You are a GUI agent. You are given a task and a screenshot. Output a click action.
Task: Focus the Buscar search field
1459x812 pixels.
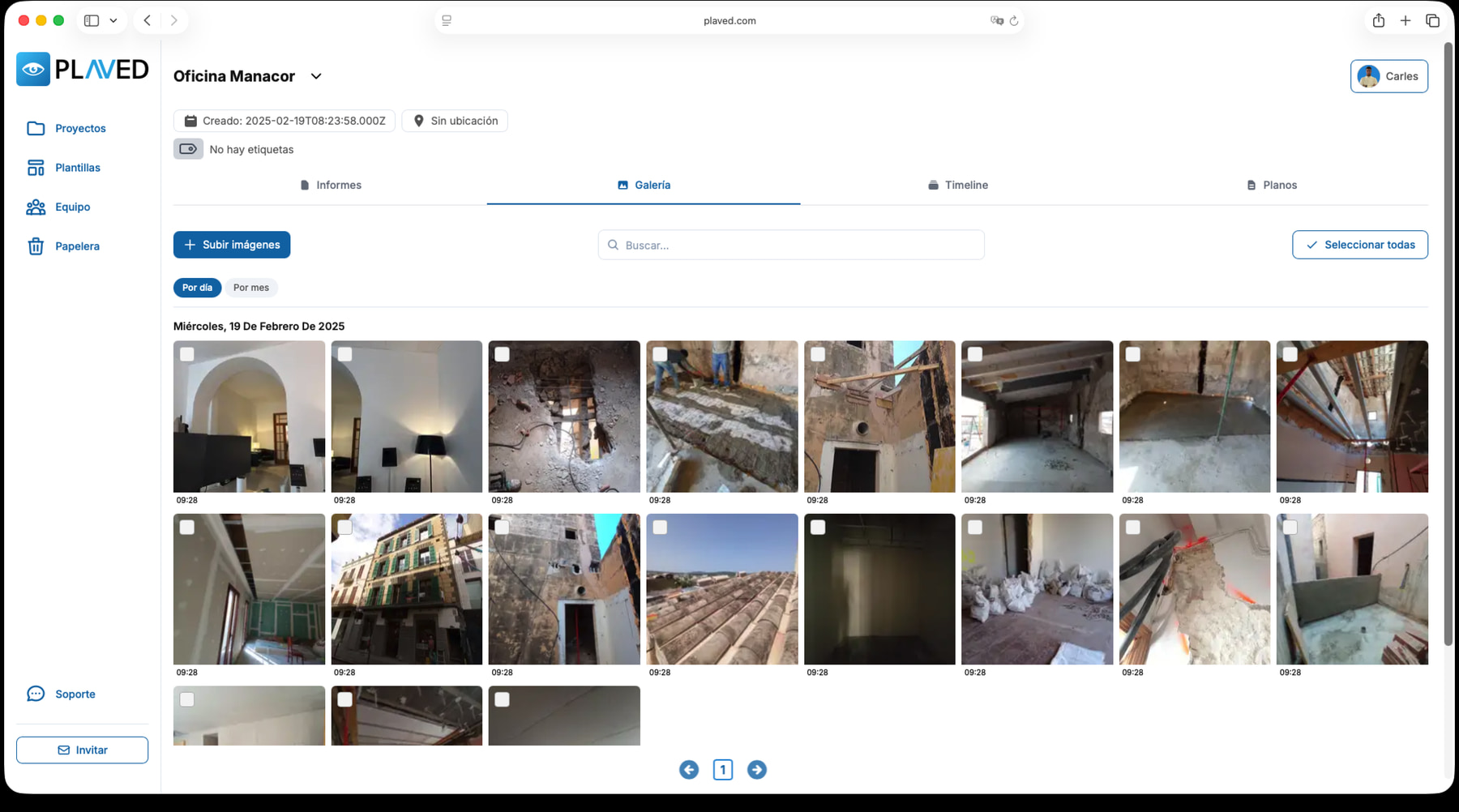click(791, 245)
